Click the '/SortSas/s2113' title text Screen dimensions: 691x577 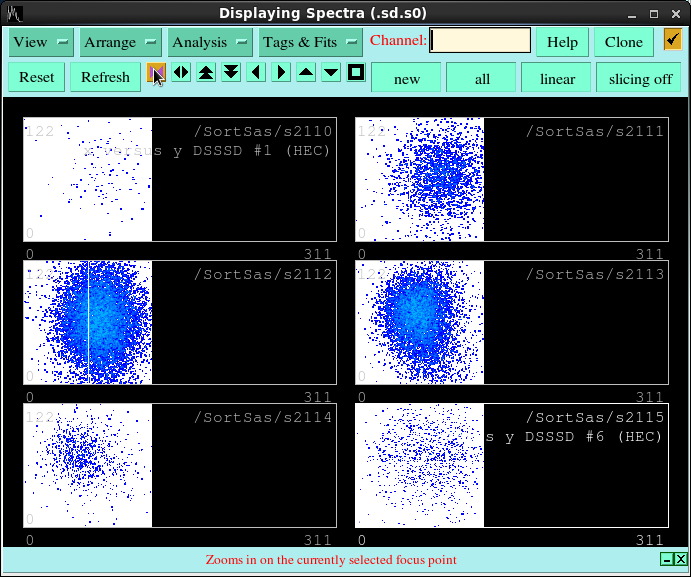click(595, 275)
